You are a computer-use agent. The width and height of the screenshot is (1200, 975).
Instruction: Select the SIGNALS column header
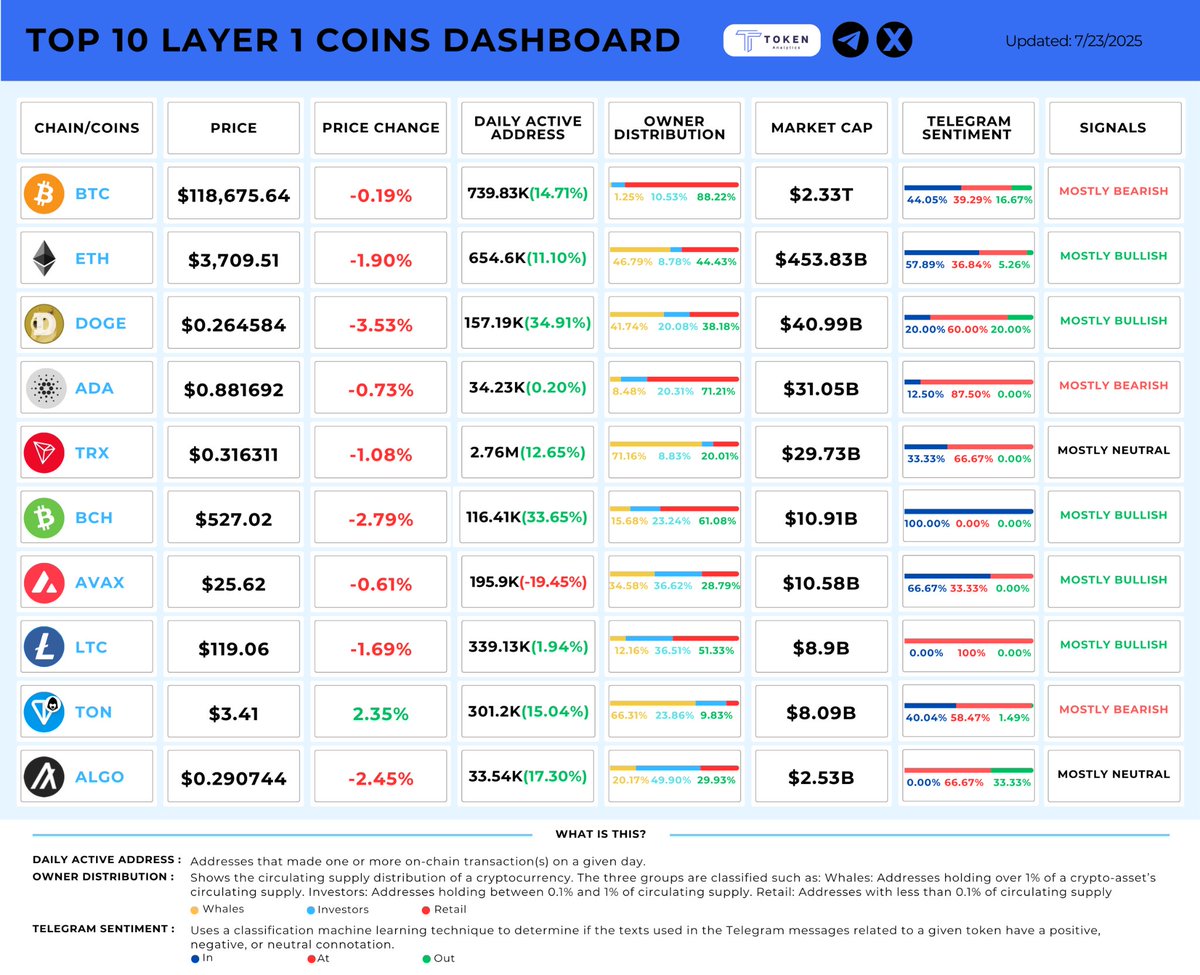click(x=1113, y=127)
